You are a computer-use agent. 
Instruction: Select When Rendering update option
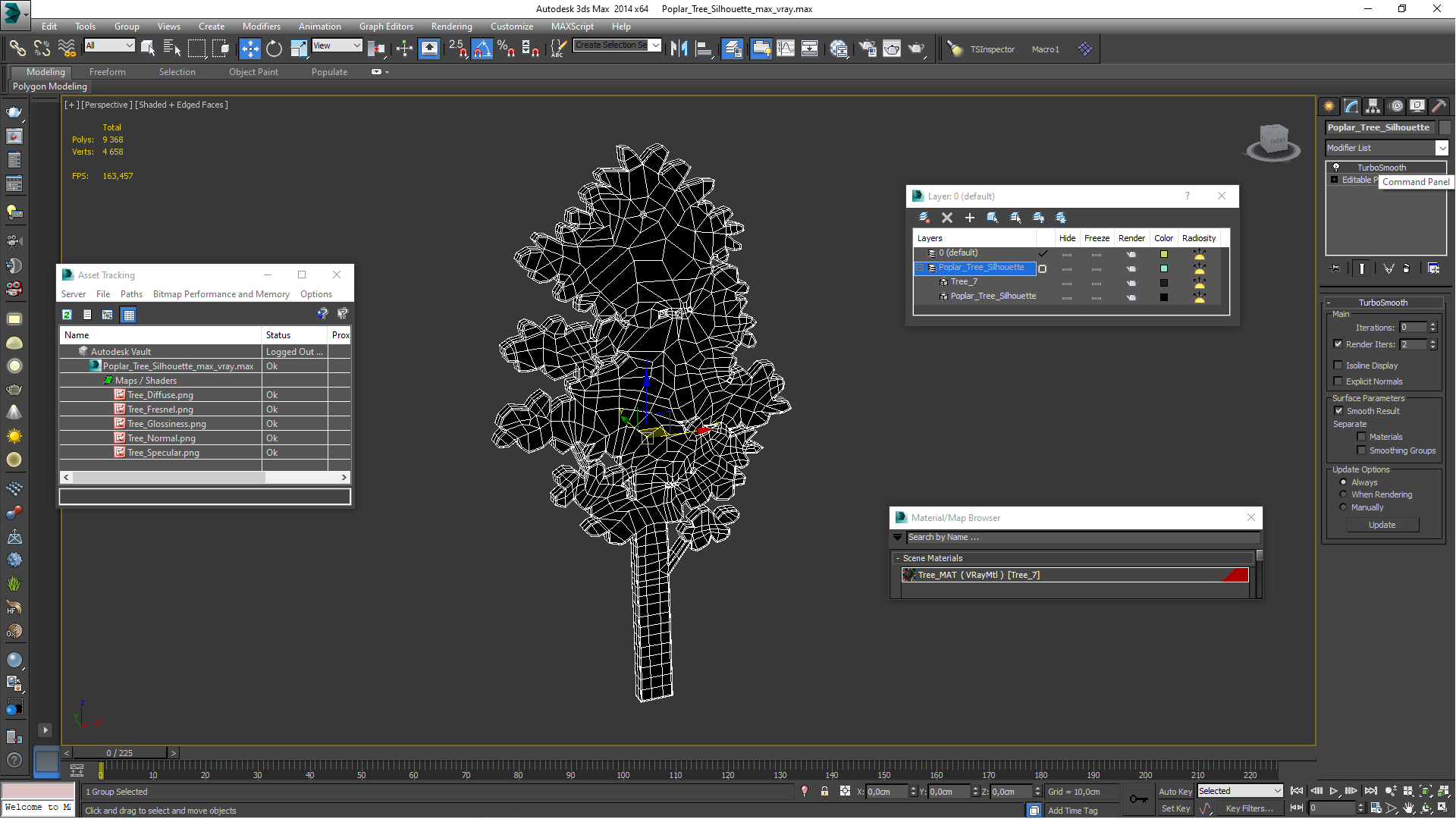1343,494
